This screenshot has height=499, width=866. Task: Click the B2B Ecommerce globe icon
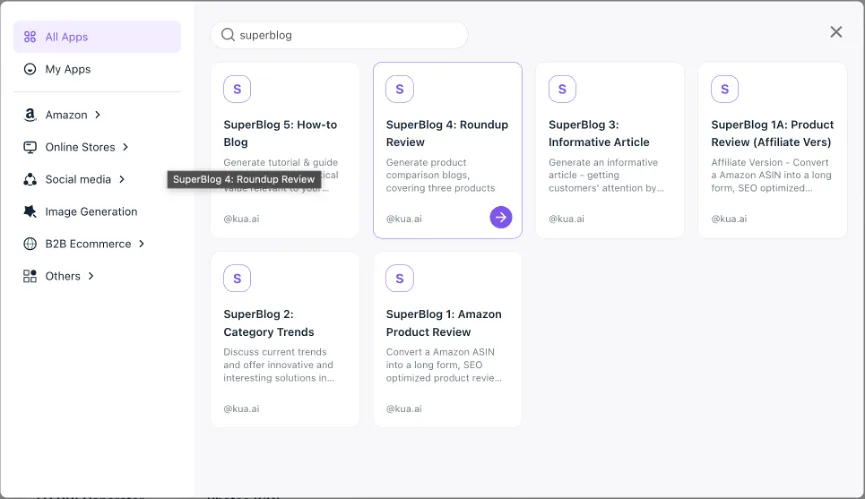(30, 244)
